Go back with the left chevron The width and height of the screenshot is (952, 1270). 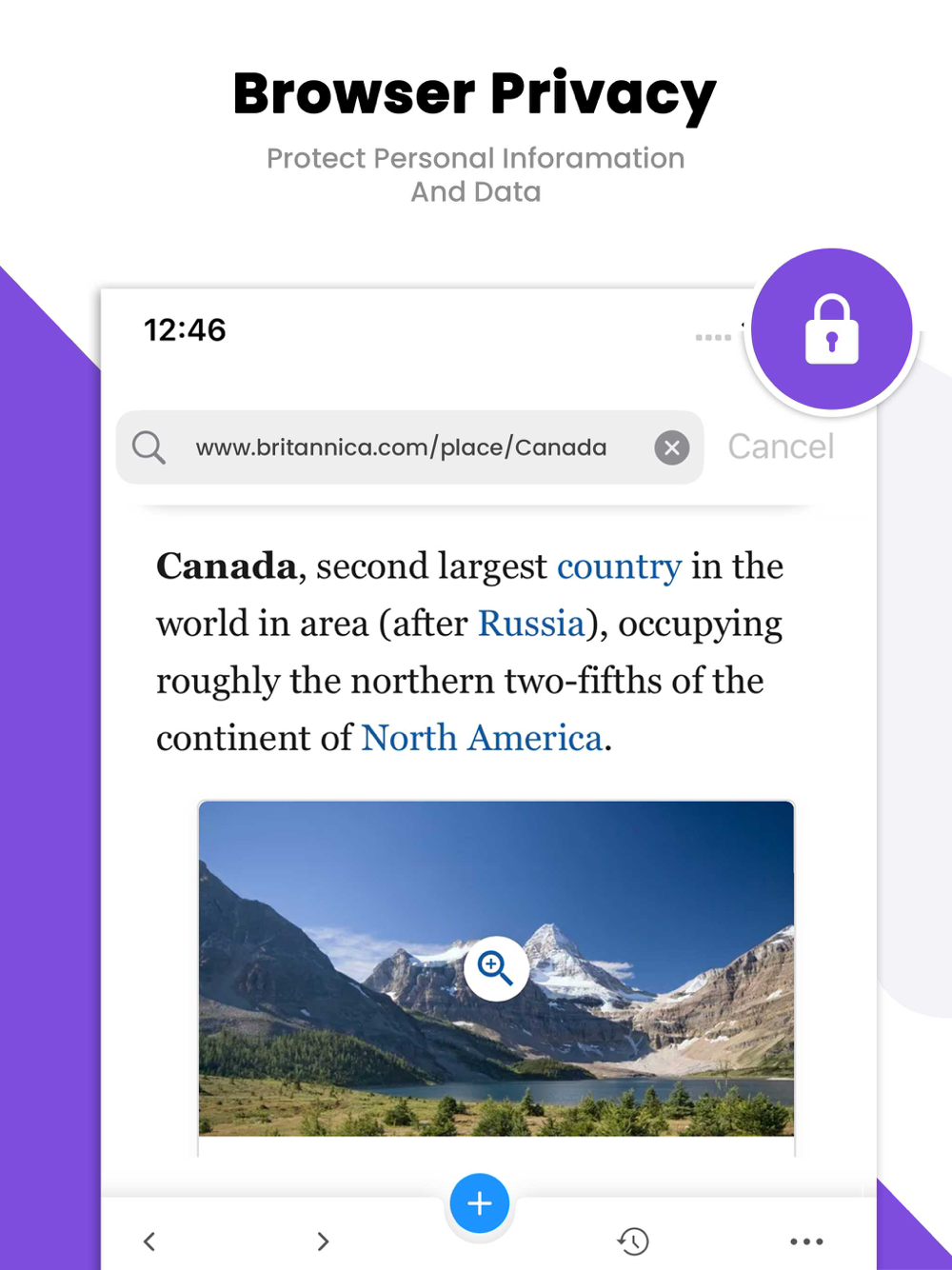tap(149, 1241)
